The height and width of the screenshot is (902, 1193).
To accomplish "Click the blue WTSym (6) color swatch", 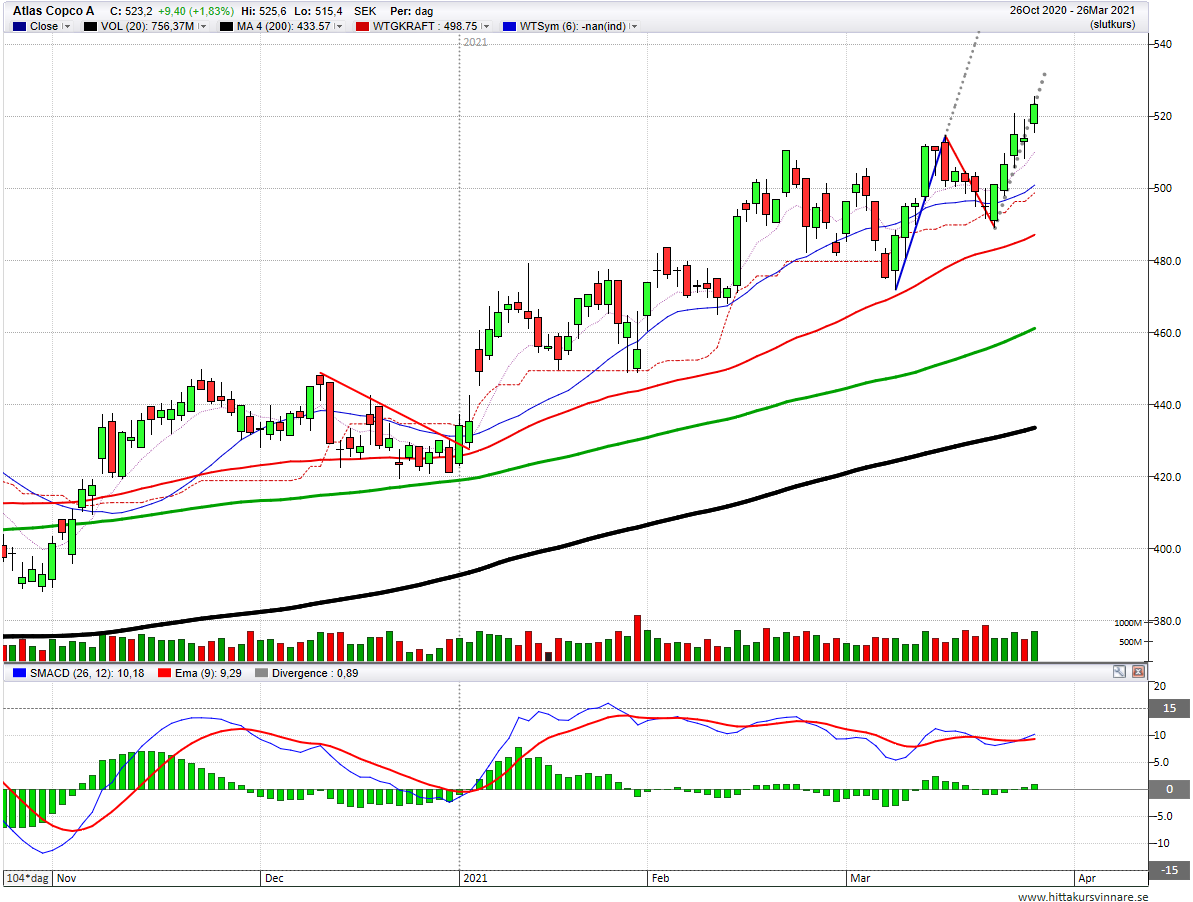I will (x=510, y=27).
